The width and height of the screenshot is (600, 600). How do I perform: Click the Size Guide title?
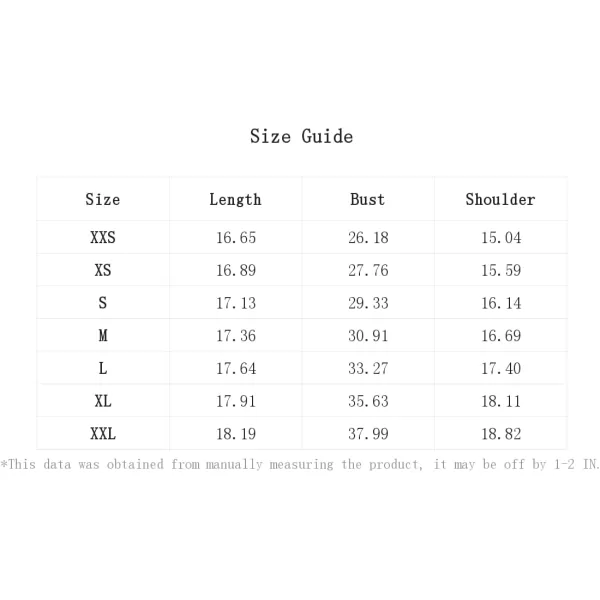tap(301, 136)
